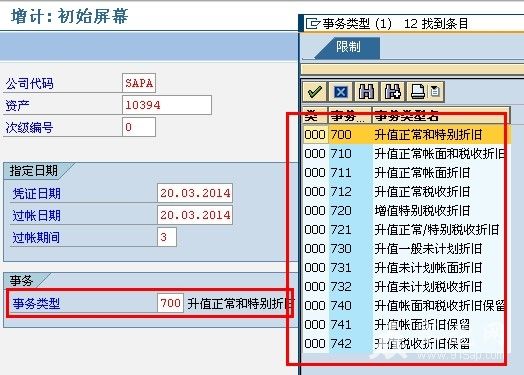Image resolution: width=524 pixels, height=375 pixels.
Task: Click the 事务... column header
Action: 350,116
